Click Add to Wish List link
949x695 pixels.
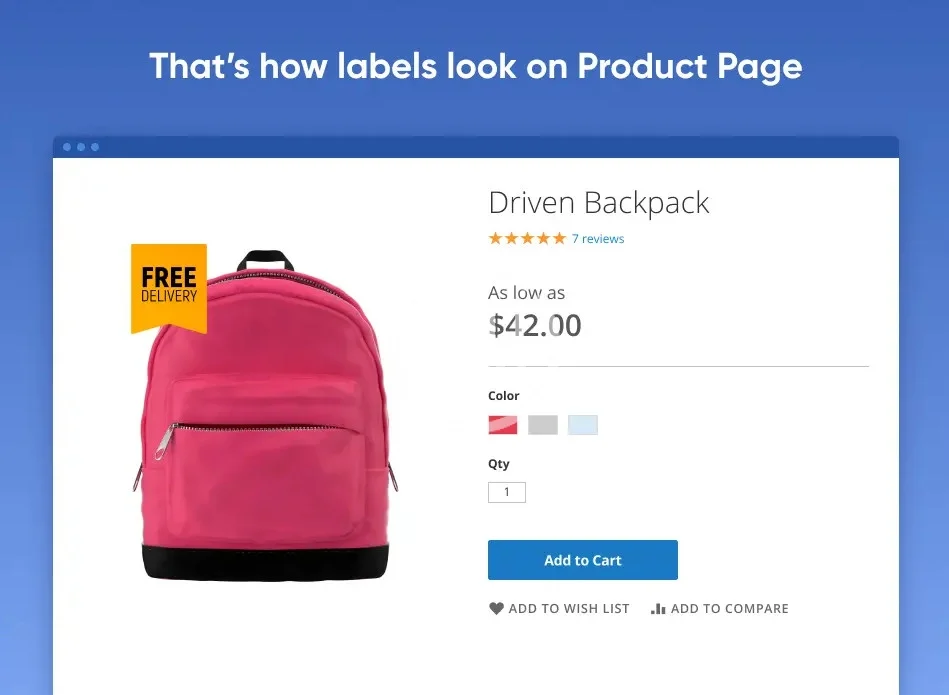(559, 608)
